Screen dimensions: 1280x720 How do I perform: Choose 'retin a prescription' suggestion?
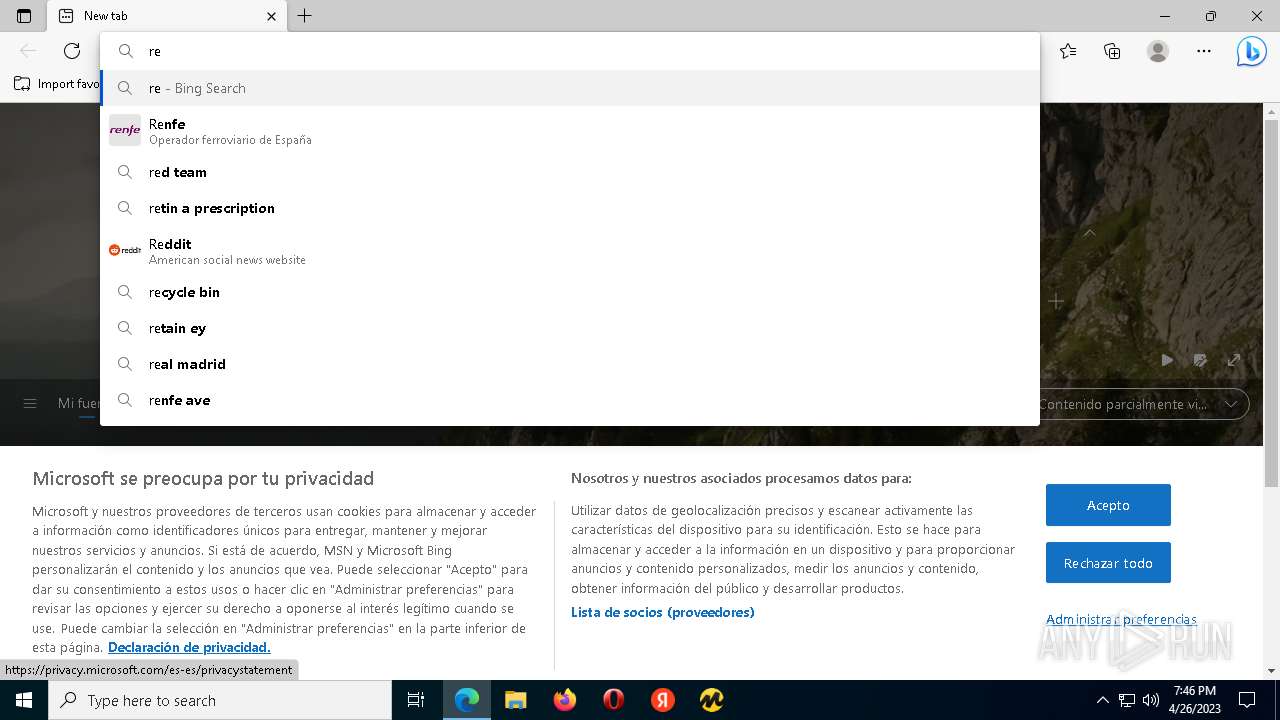[570, 208]
